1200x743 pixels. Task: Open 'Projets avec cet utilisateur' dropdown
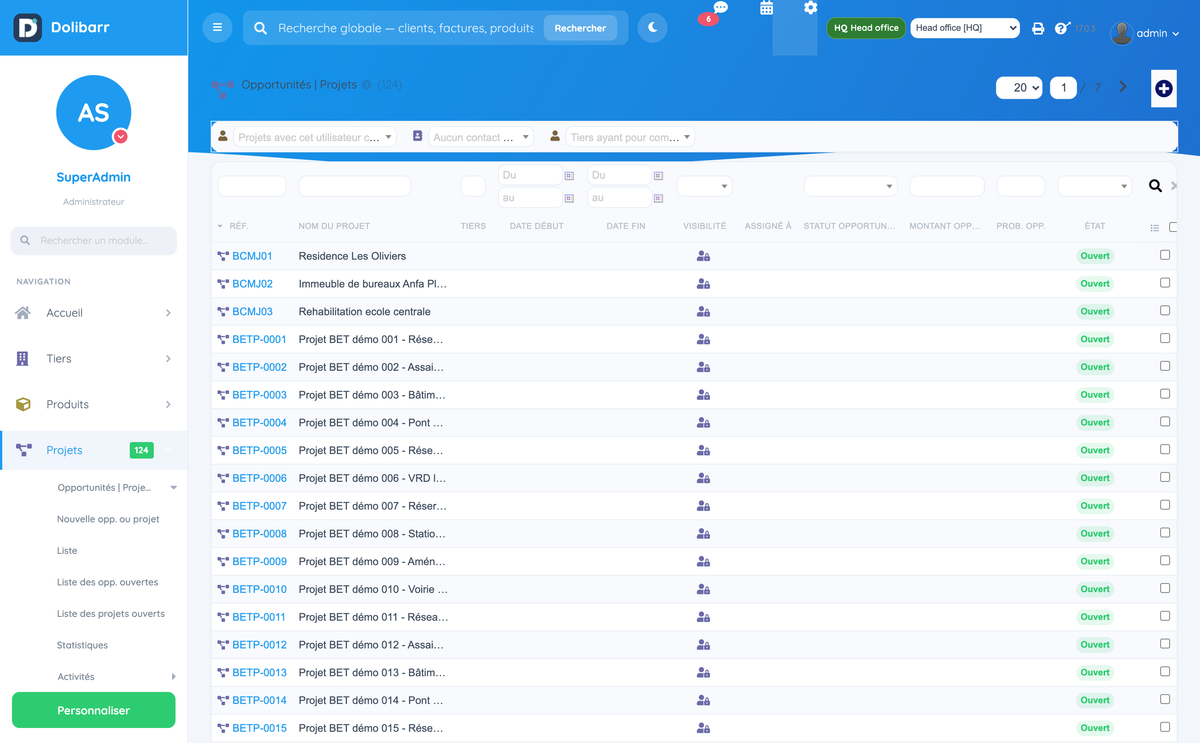[315, 137]
